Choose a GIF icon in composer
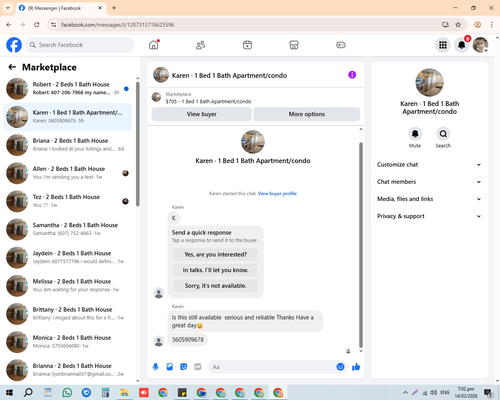Viewport: 500px width, 400px height. pyautogui.click(x=198, y=367)
